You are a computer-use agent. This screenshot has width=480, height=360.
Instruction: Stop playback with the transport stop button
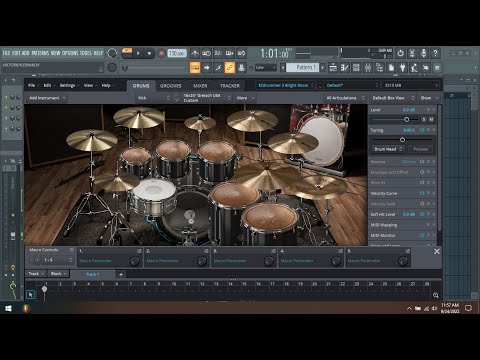tap(149, 53)
